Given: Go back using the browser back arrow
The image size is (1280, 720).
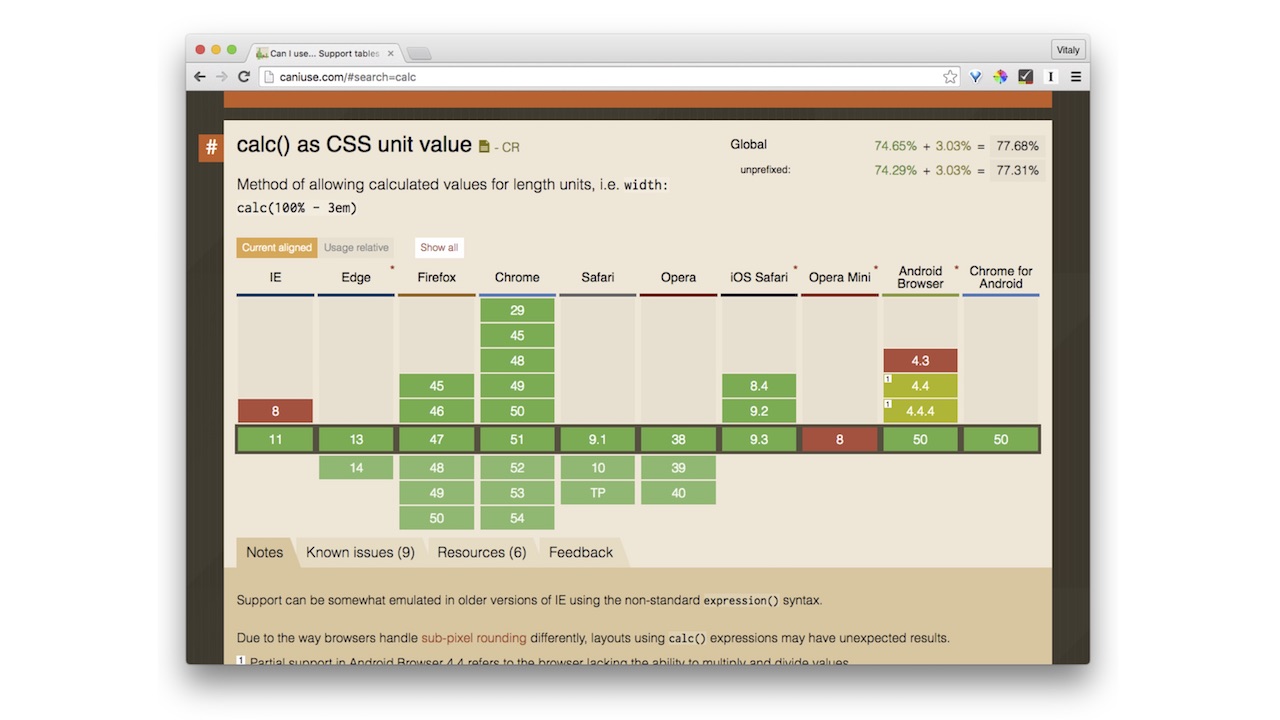Looking at the screenshot, I should click(200, 77).
